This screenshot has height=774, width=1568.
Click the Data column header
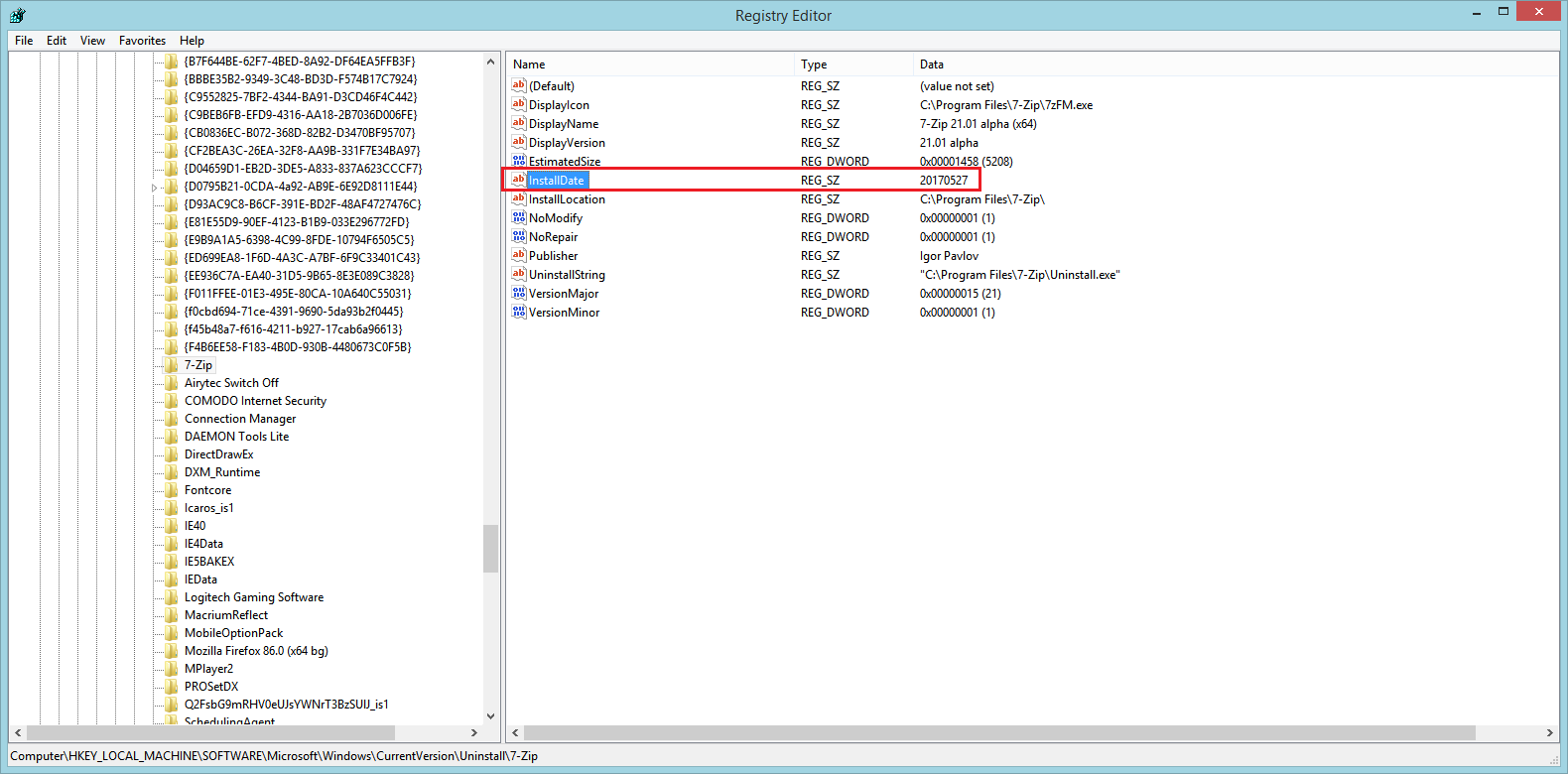(1236, 64)
